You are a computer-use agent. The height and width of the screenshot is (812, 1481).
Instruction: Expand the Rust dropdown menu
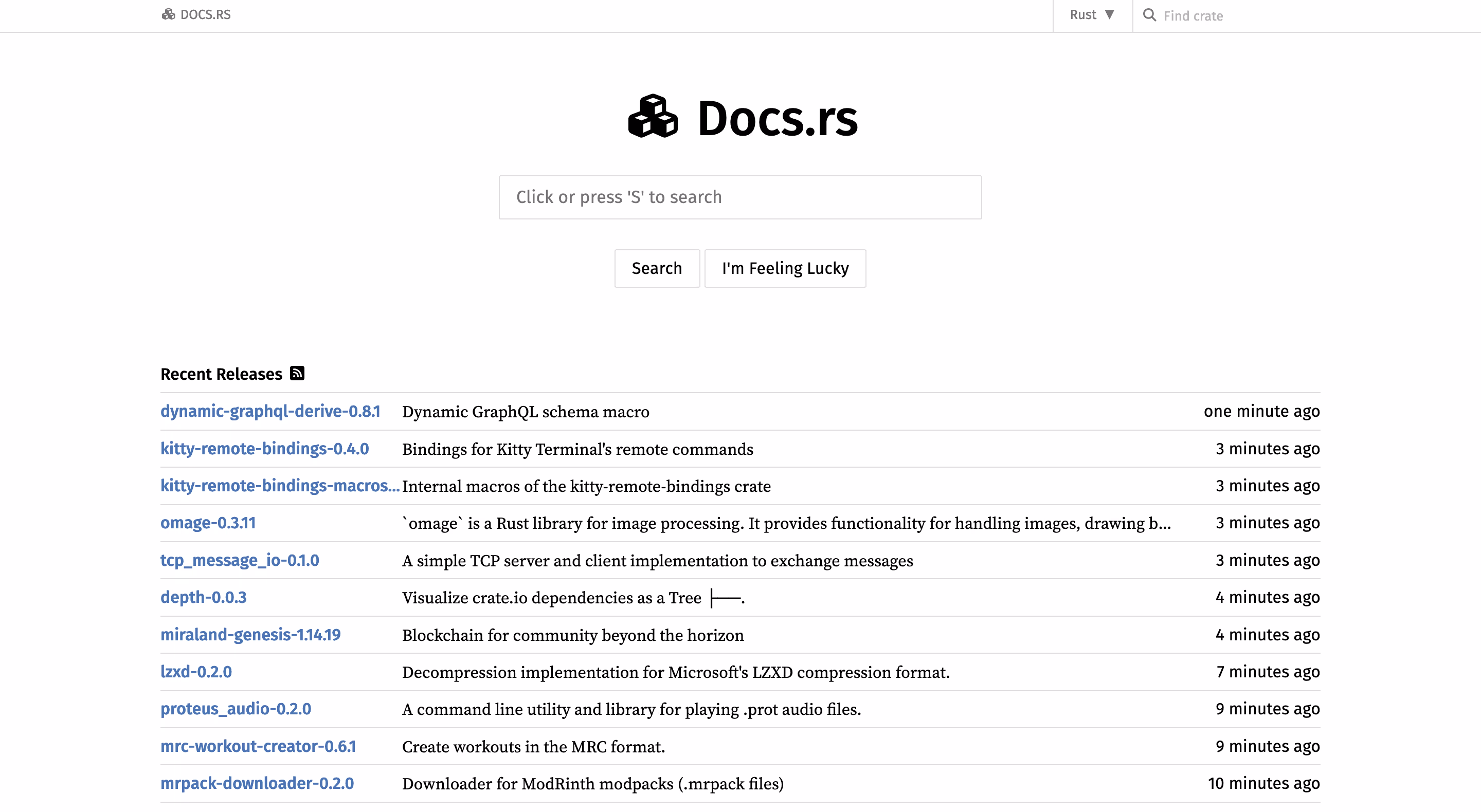point(1092,15)
